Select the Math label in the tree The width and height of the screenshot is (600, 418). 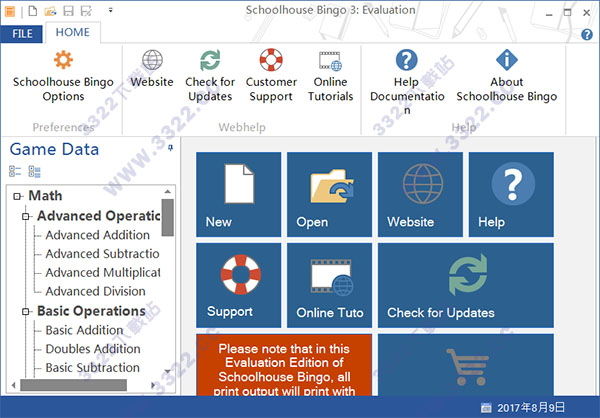click(45, 196)
